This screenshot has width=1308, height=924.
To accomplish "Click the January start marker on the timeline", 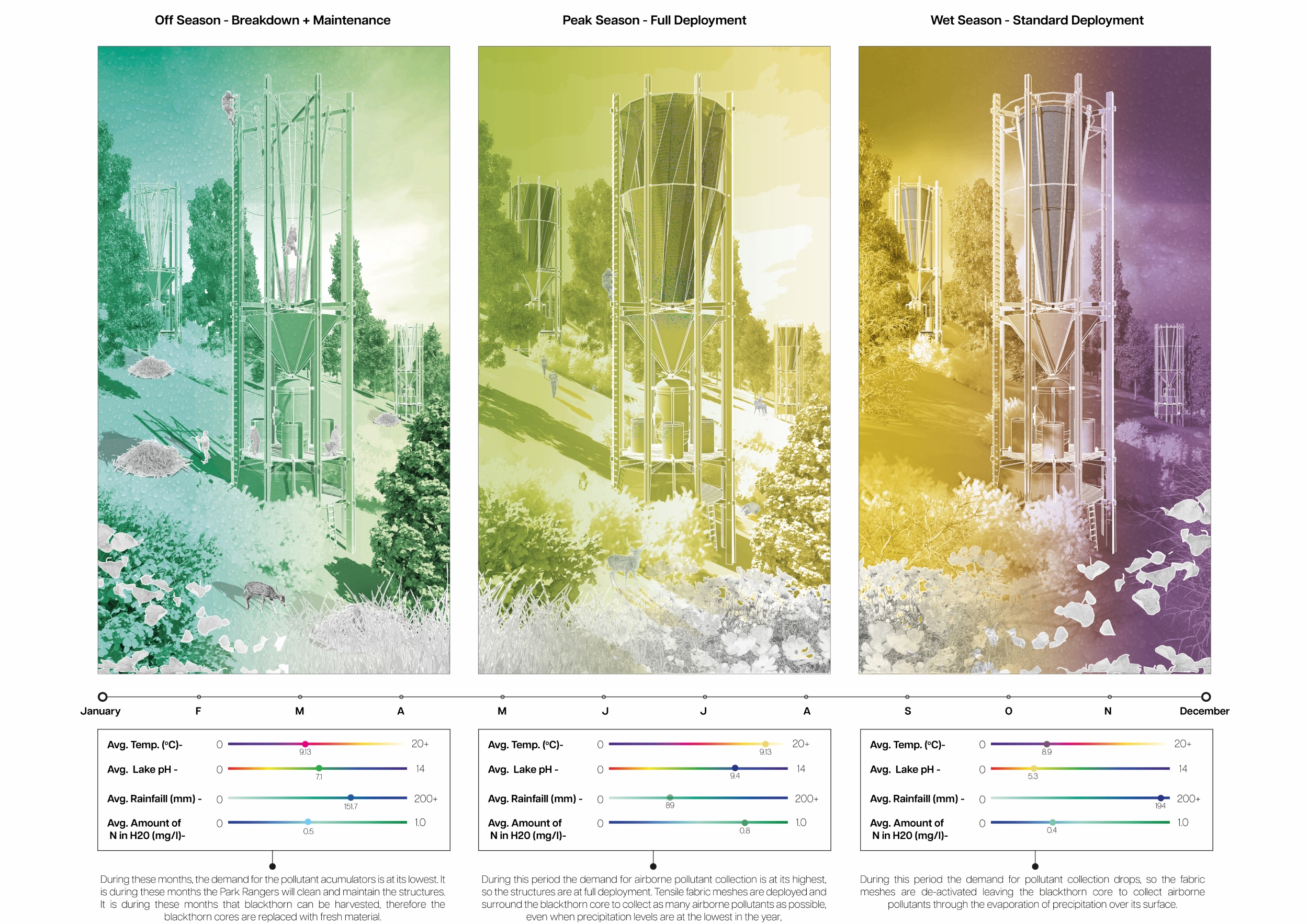I will [x=103, y=697].
